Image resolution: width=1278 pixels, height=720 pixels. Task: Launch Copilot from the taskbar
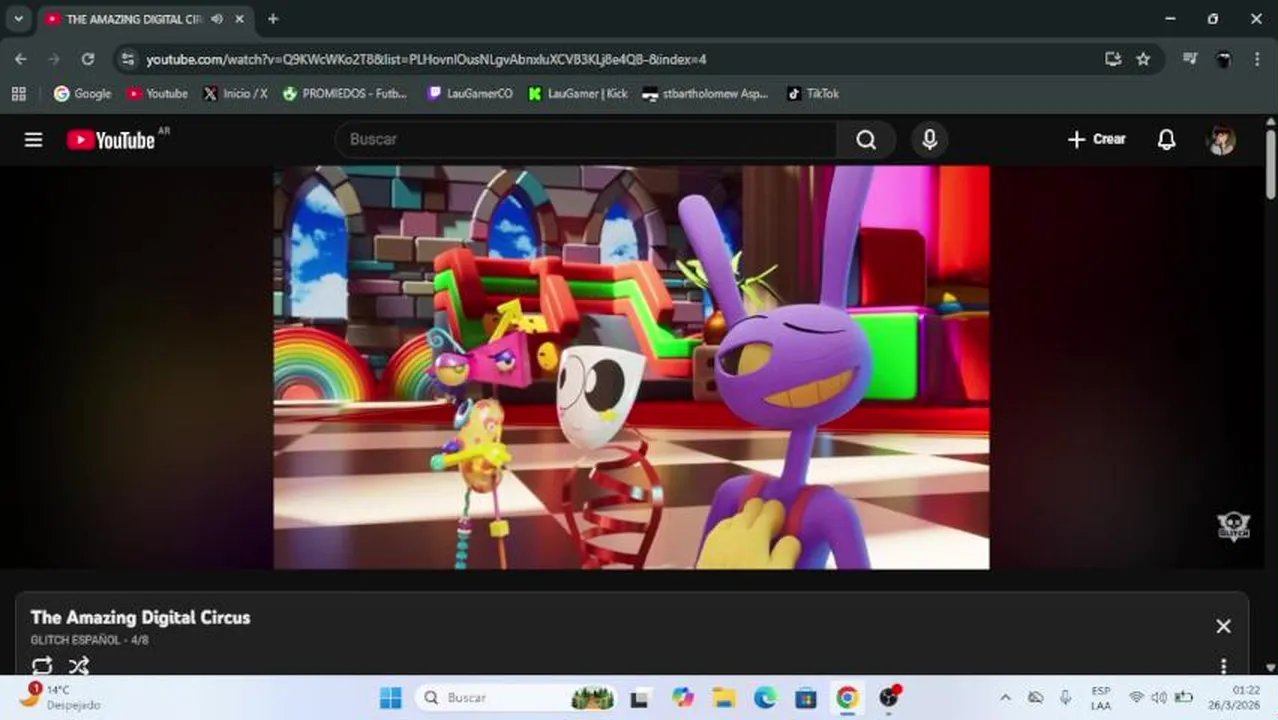click(x=683, y=697)
